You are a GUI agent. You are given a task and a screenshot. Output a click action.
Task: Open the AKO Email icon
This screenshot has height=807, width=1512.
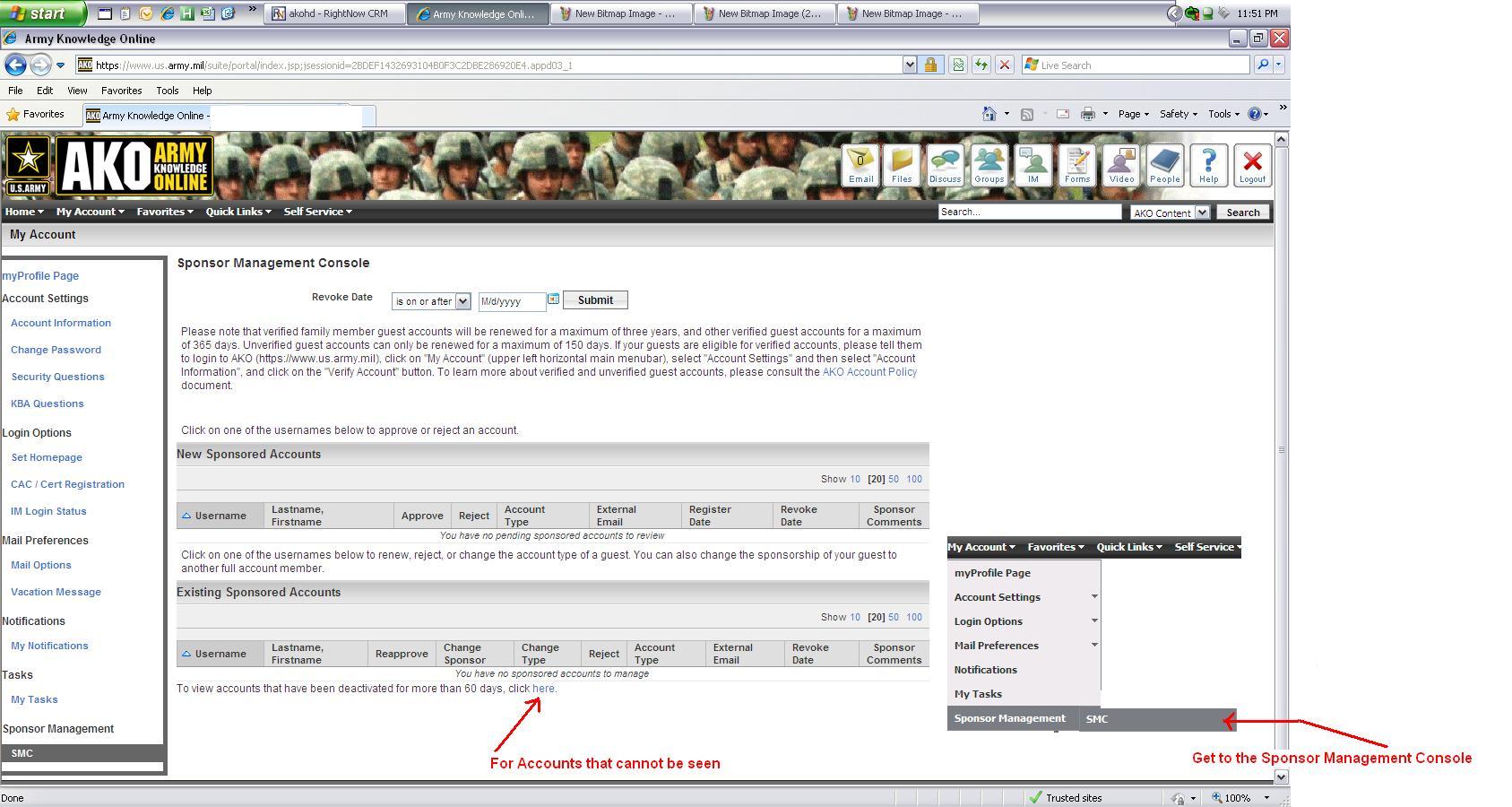pos(860,165)
